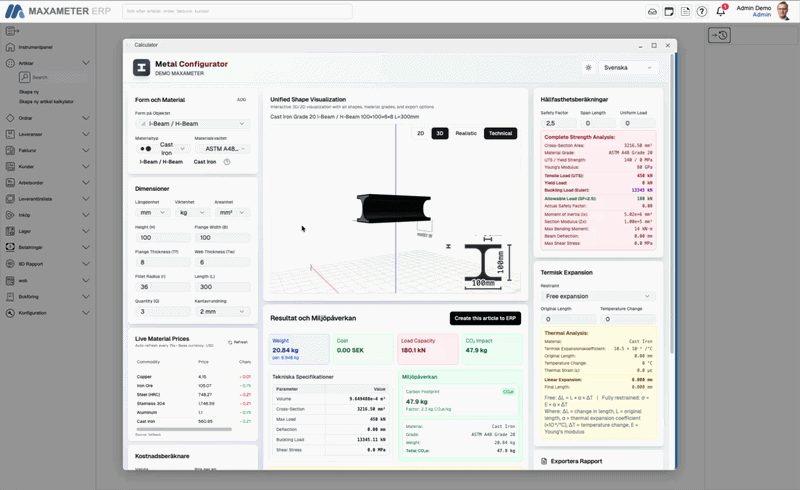Open the Free expansion restraint dropdown
Image resolution: width=800 pixels, height=490 pixels.
[x=598, y=296]
